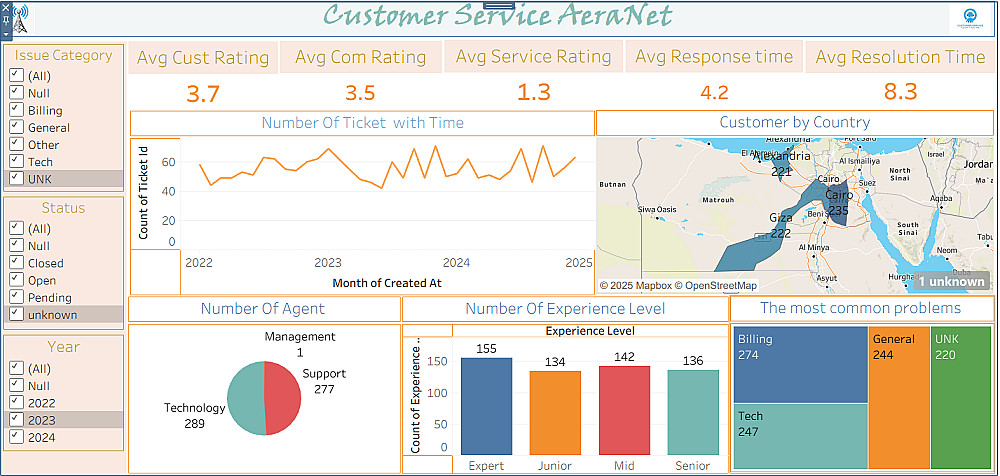Select the Billing 274 treemap tile

coord(800,366)
